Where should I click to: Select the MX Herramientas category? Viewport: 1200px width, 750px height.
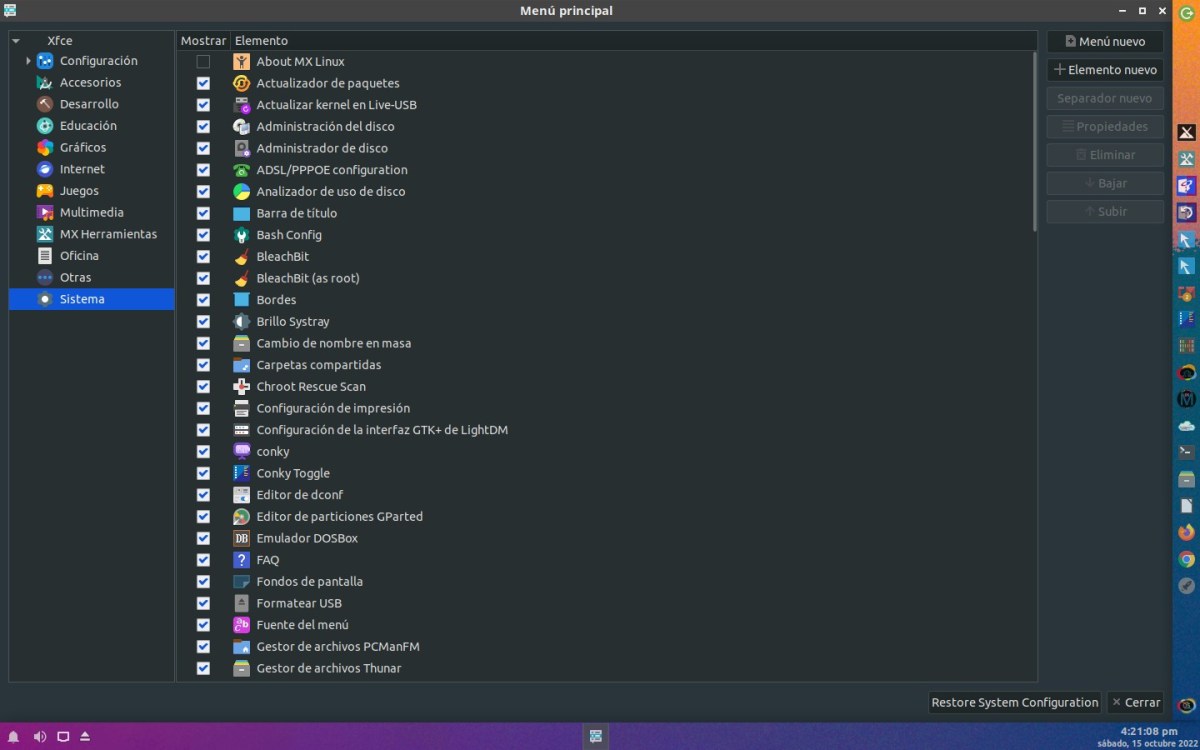[108, 235]
